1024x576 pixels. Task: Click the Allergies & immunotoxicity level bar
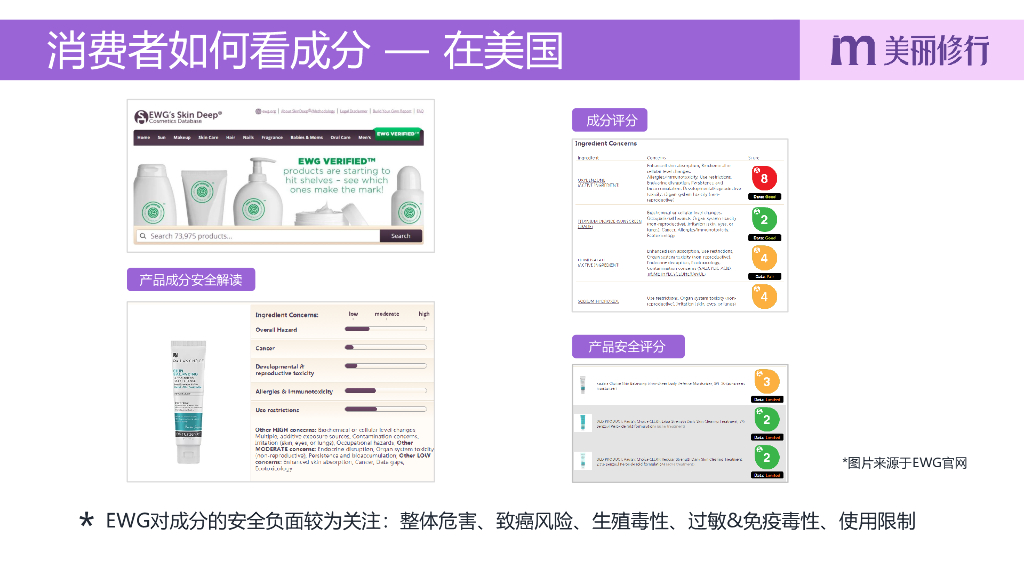coord(385,391)
